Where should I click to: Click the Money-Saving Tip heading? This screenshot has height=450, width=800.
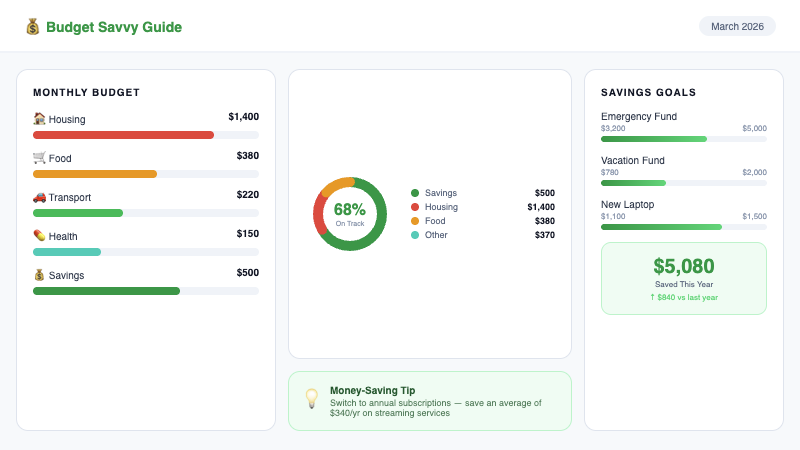372,390
